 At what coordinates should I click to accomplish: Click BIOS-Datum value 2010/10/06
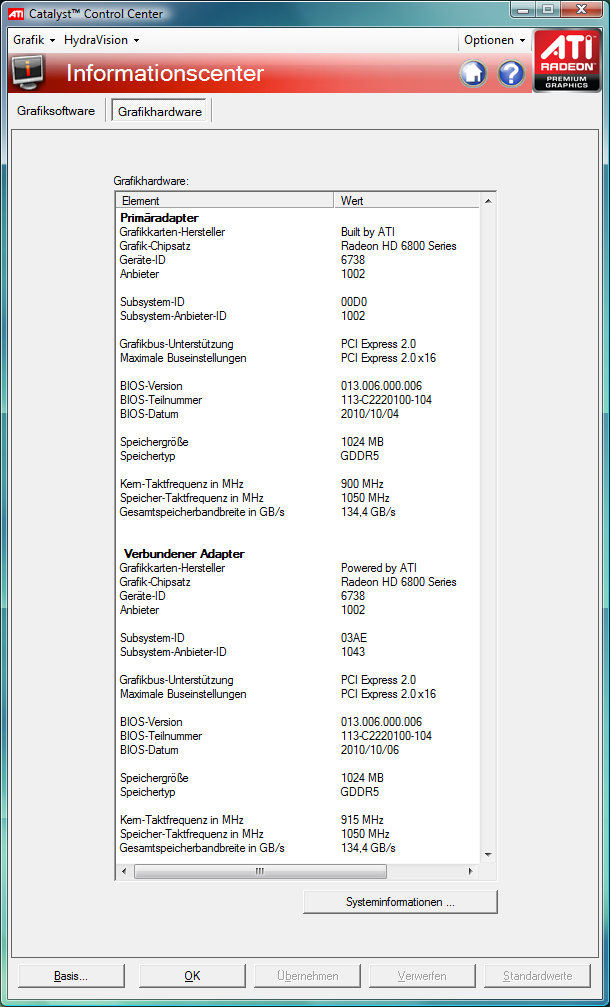(370, 749)
